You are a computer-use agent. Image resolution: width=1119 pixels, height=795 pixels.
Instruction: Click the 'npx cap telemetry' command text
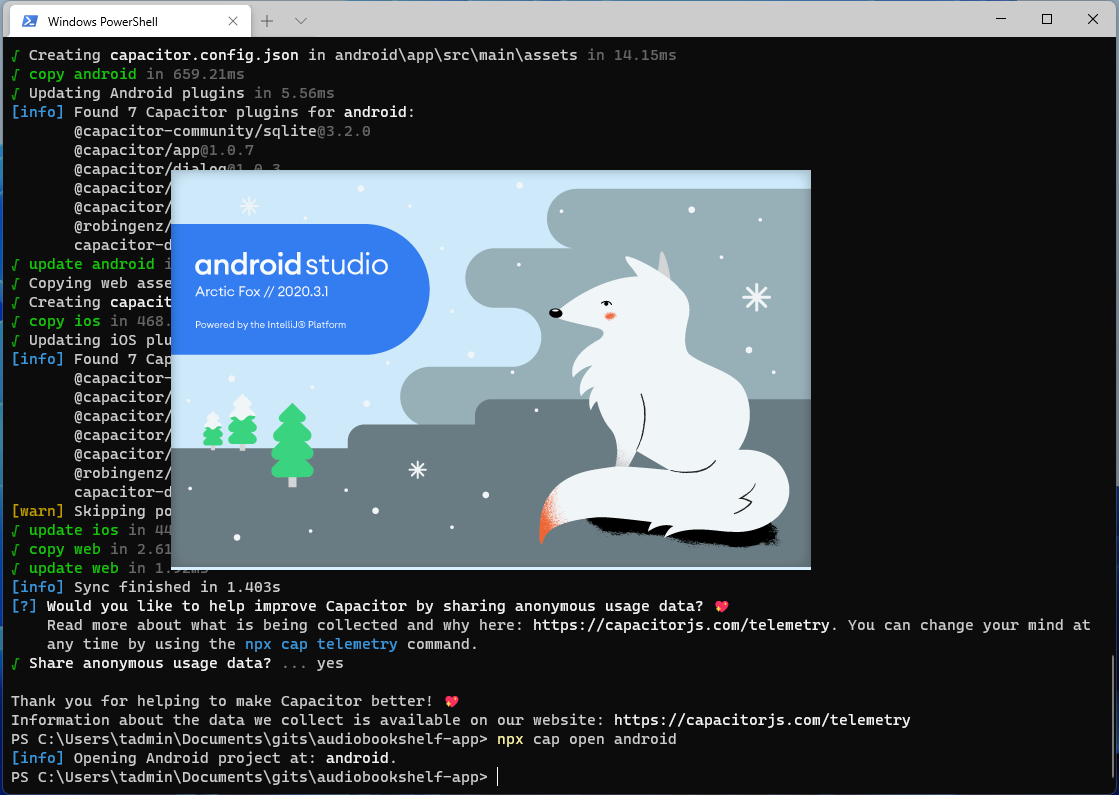(320, 644)
